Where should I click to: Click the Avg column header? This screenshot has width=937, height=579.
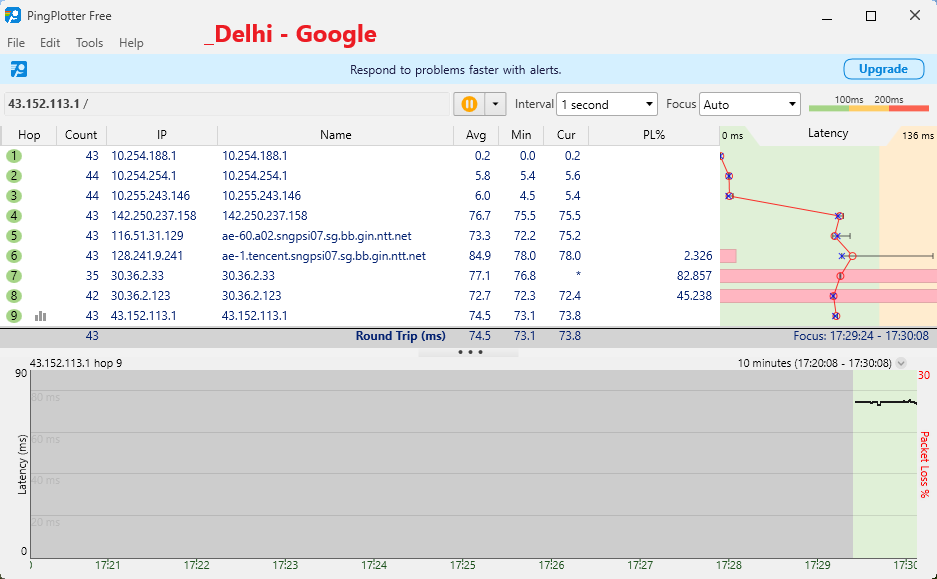(x=476, y=135)
